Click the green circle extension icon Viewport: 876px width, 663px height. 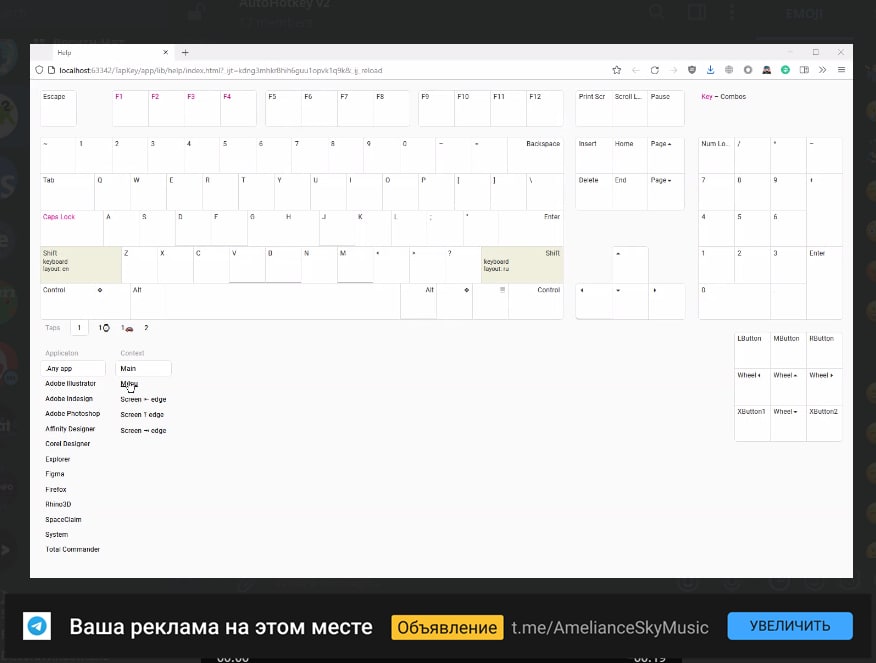(785, 70)
